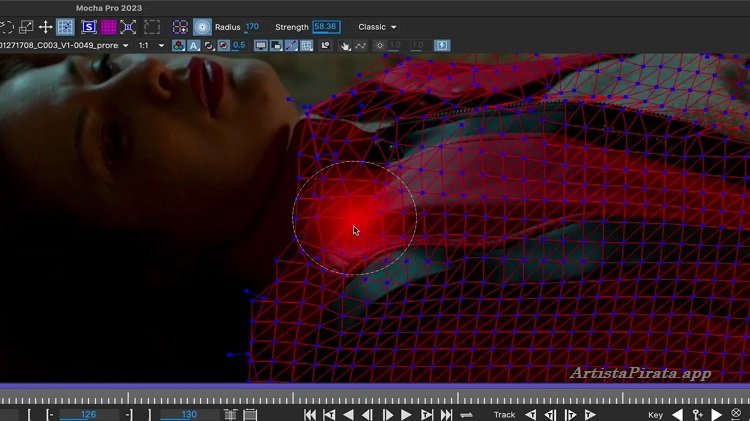Screen dimensions: 750x421
Task: Click the add-key icon in Key section
Action: 698,415
